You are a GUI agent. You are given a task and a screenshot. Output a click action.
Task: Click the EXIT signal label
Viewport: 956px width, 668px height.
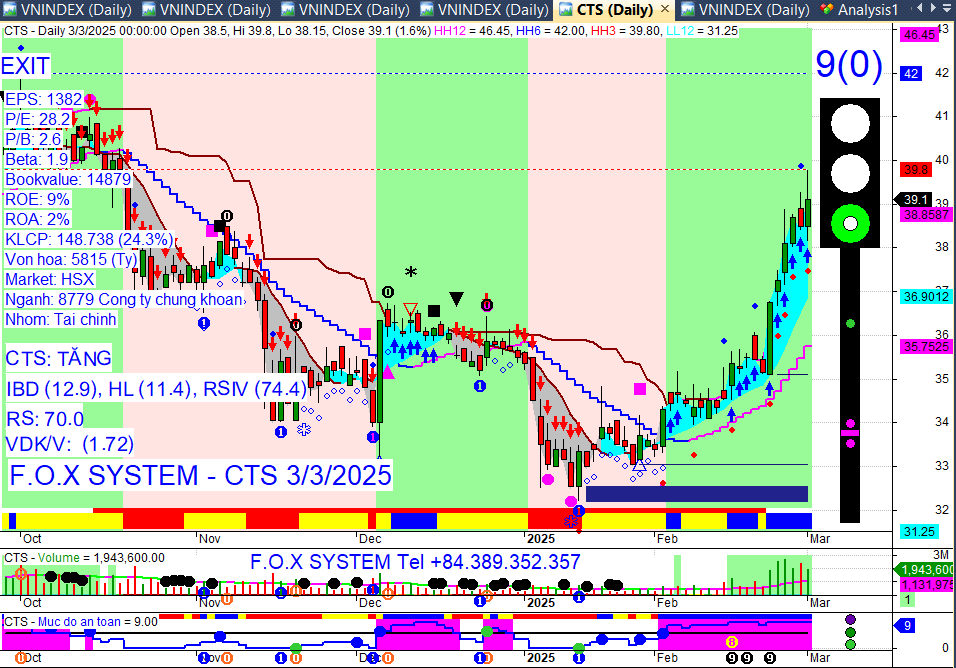pyautogui.click(x=26, y=66)
